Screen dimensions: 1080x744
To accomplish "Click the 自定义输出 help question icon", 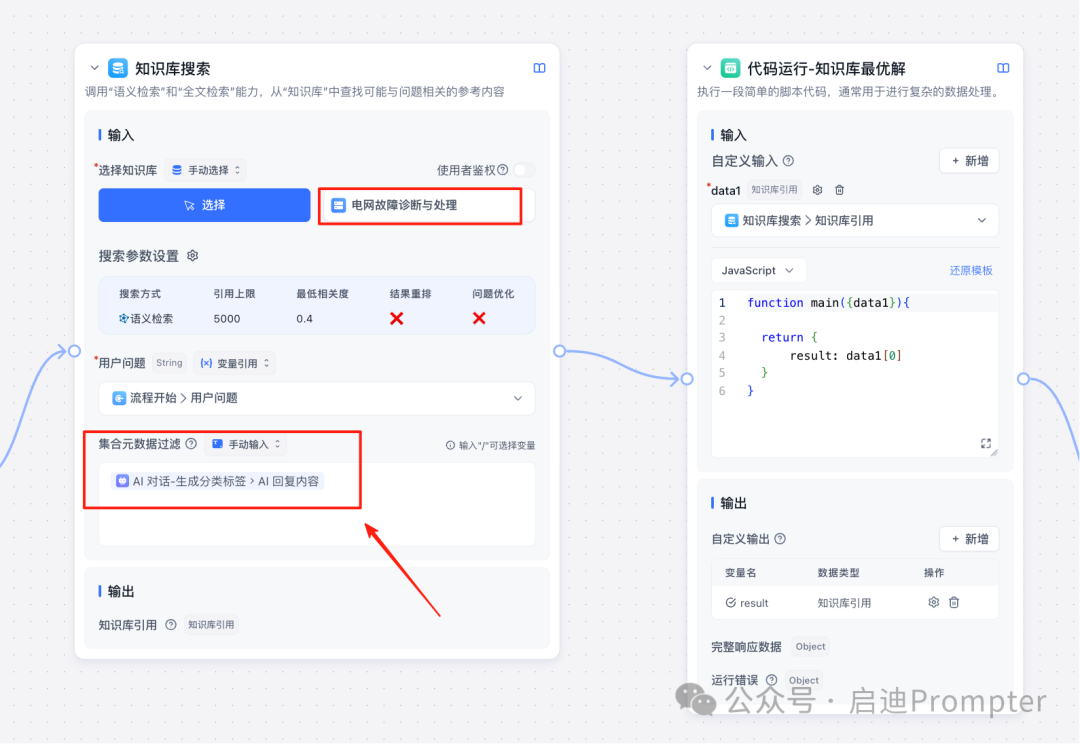I will [x=780, y=539].
